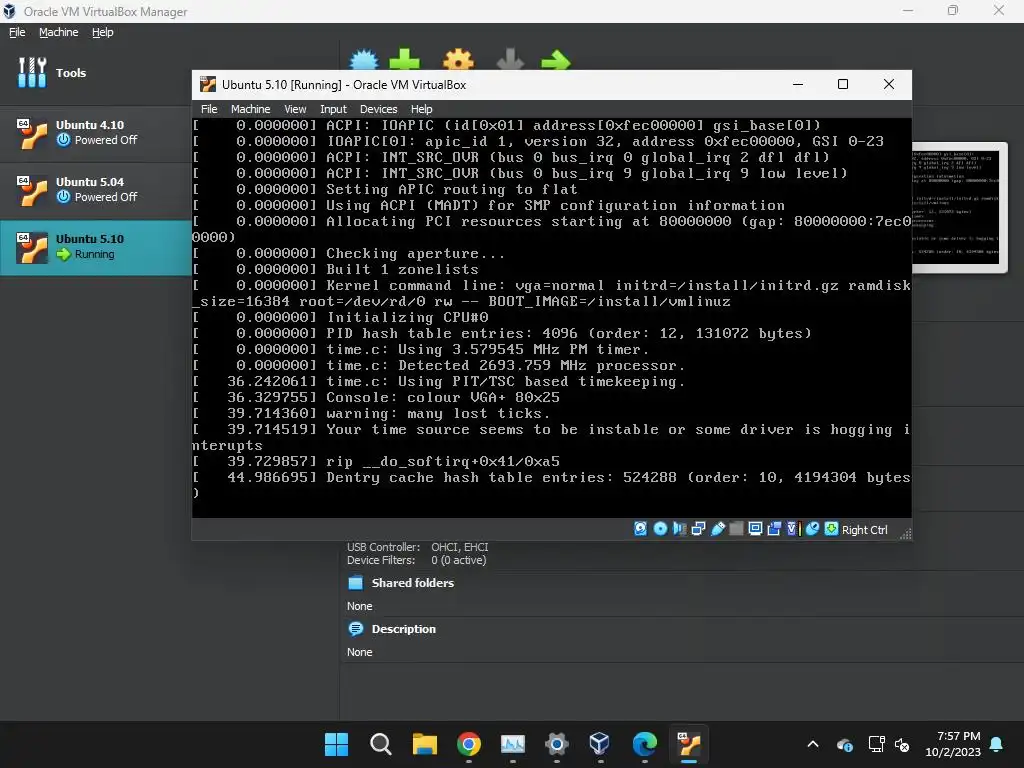Click the gray shared folders status icon
The height and width of the screenshot is (768, 1024).
point(736,529)
